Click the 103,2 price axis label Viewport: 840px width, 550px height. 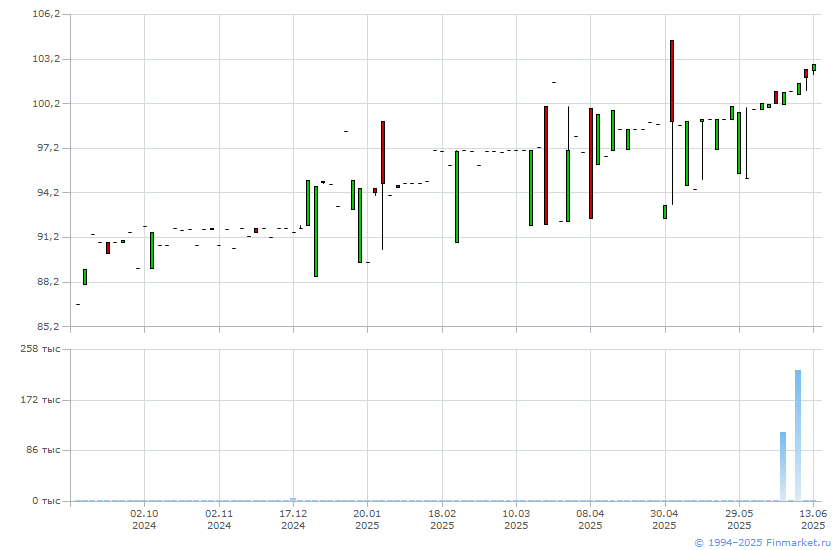(47, 58)
